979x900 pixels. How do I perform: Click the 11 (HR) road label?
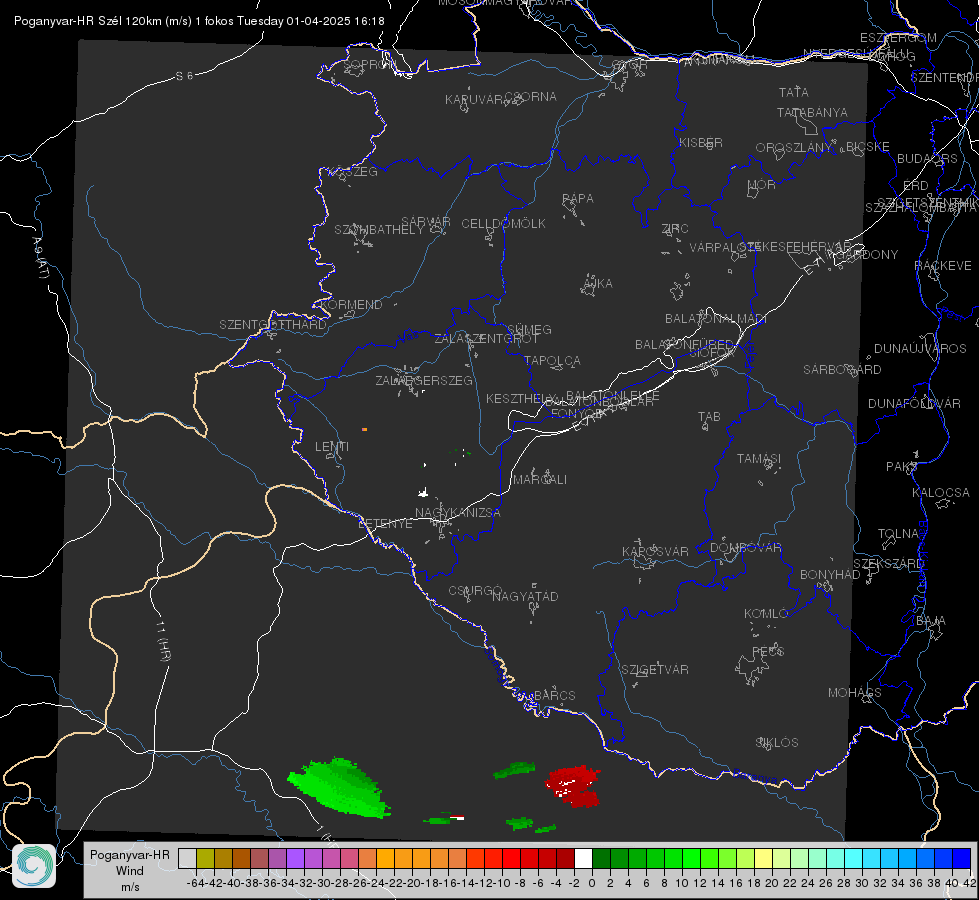click(x=164, y=641)
